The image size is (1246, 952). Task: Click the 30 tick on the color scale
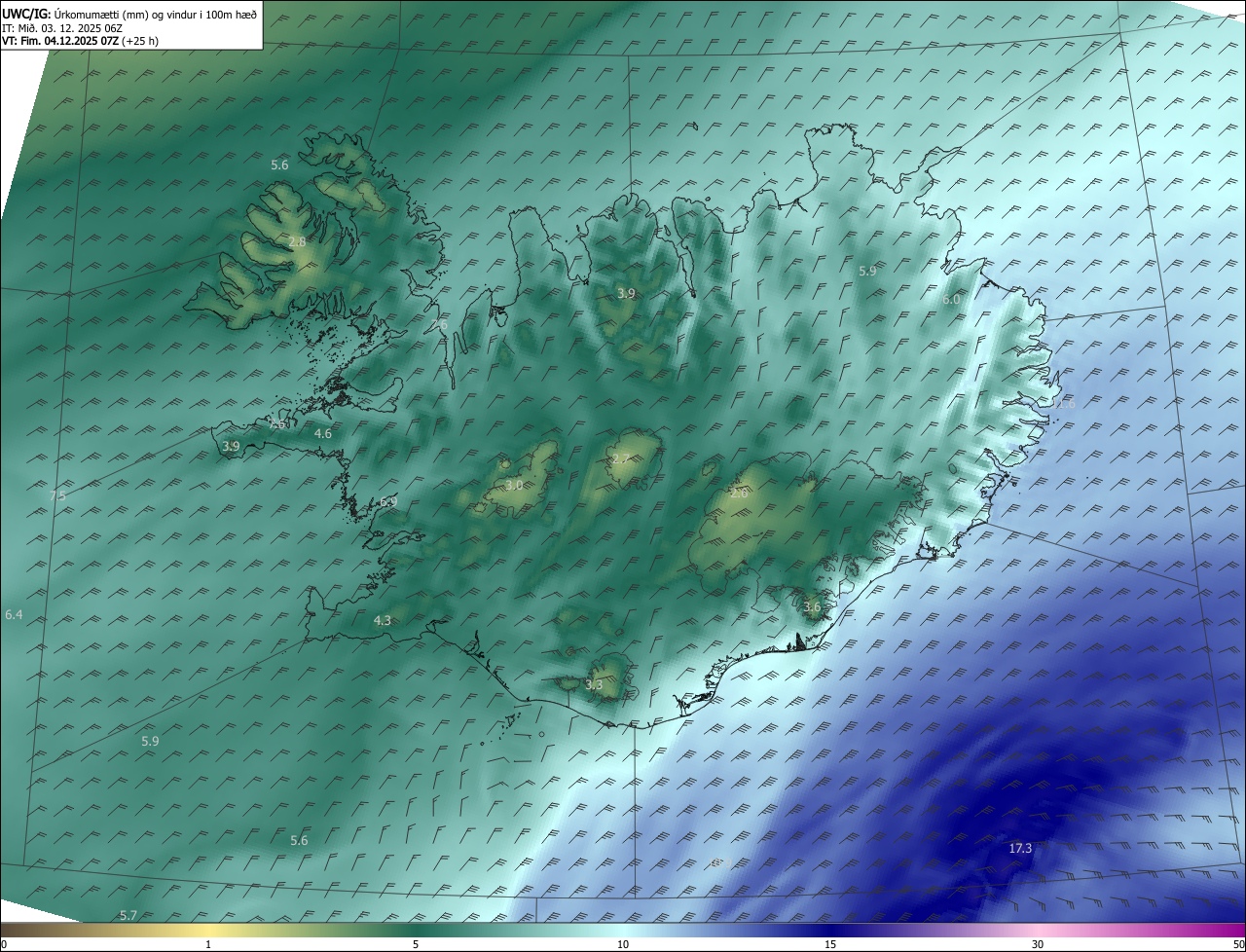[x=1038, y=945]
